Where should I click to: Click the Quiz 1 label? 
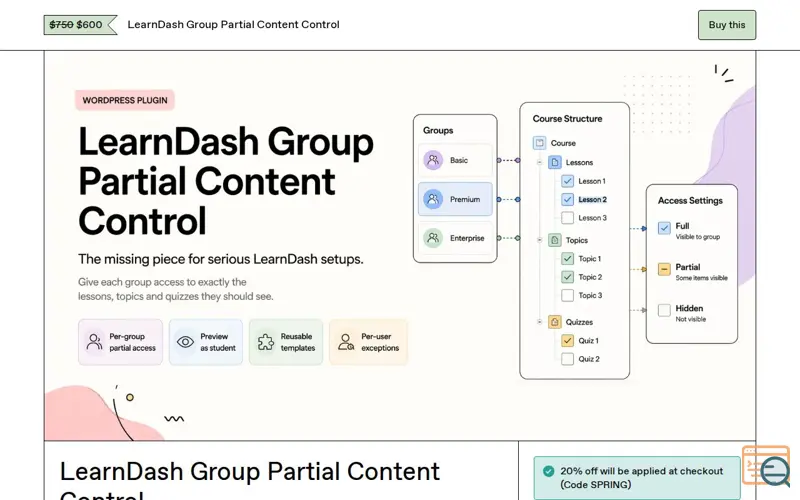click(588, 340)
